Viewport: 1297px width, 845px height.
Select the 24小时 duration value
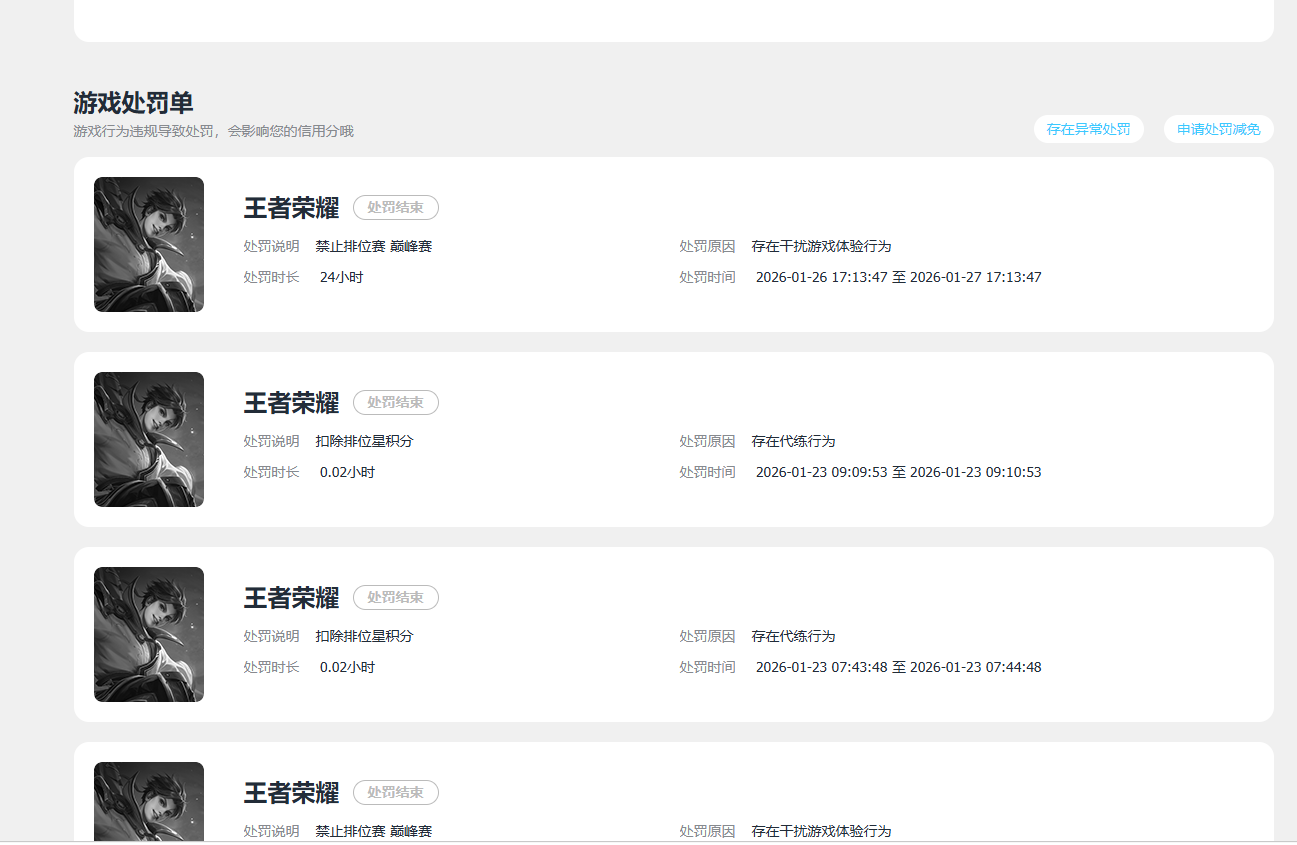point(341,277)
